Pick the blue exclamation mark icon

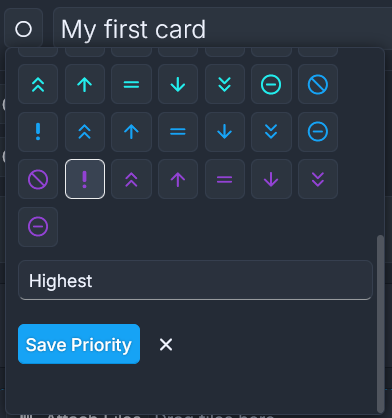coord(38,132)
